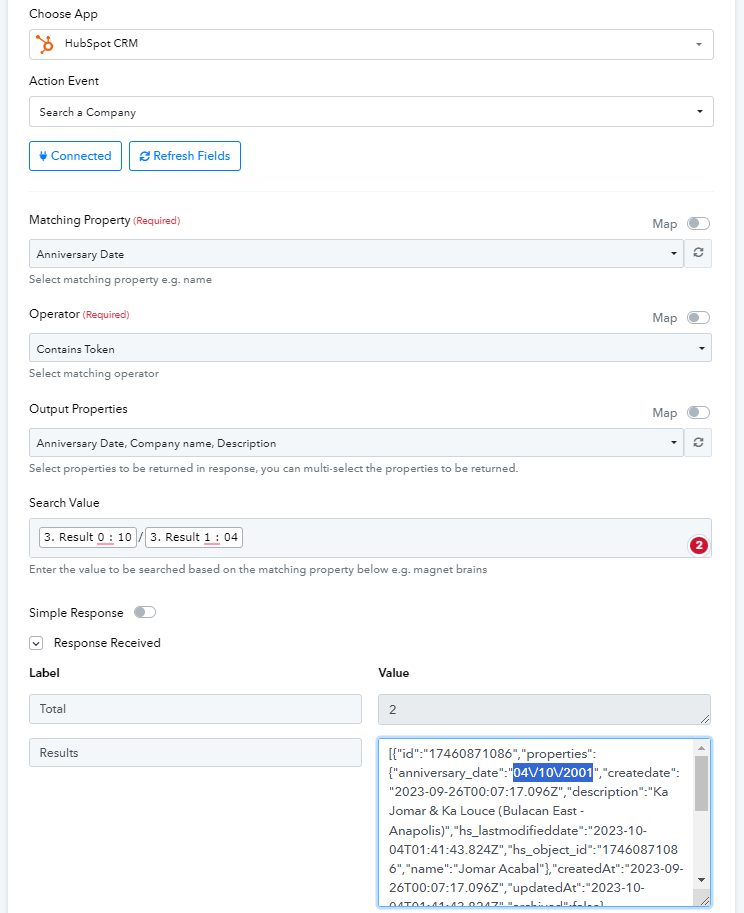
Task: Click the Total label field
Action: [x=195, y=709]
